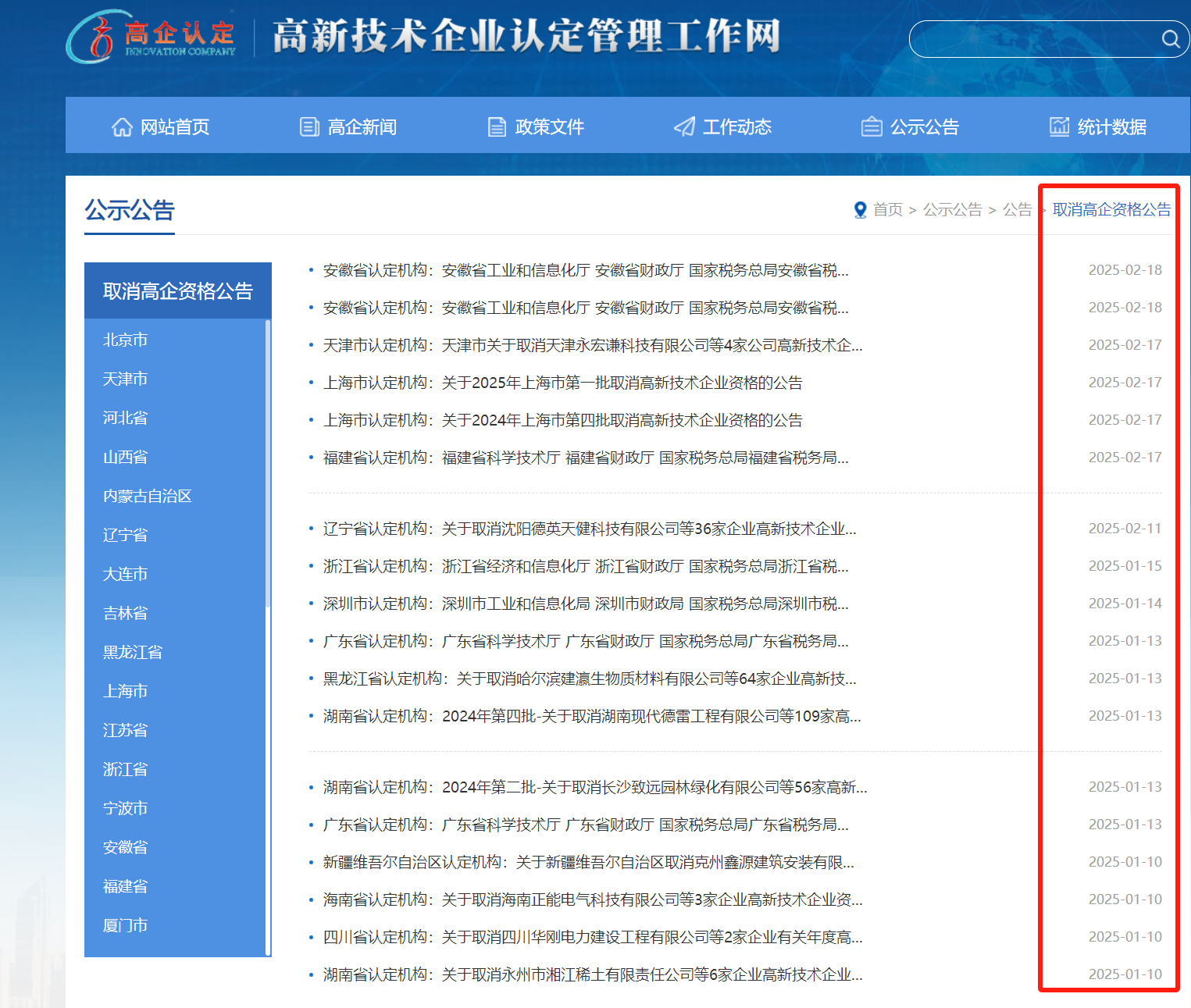This screenshot has width=1191, height=1008.
Task: Click the search magnifier icon
Action: 1170,39
